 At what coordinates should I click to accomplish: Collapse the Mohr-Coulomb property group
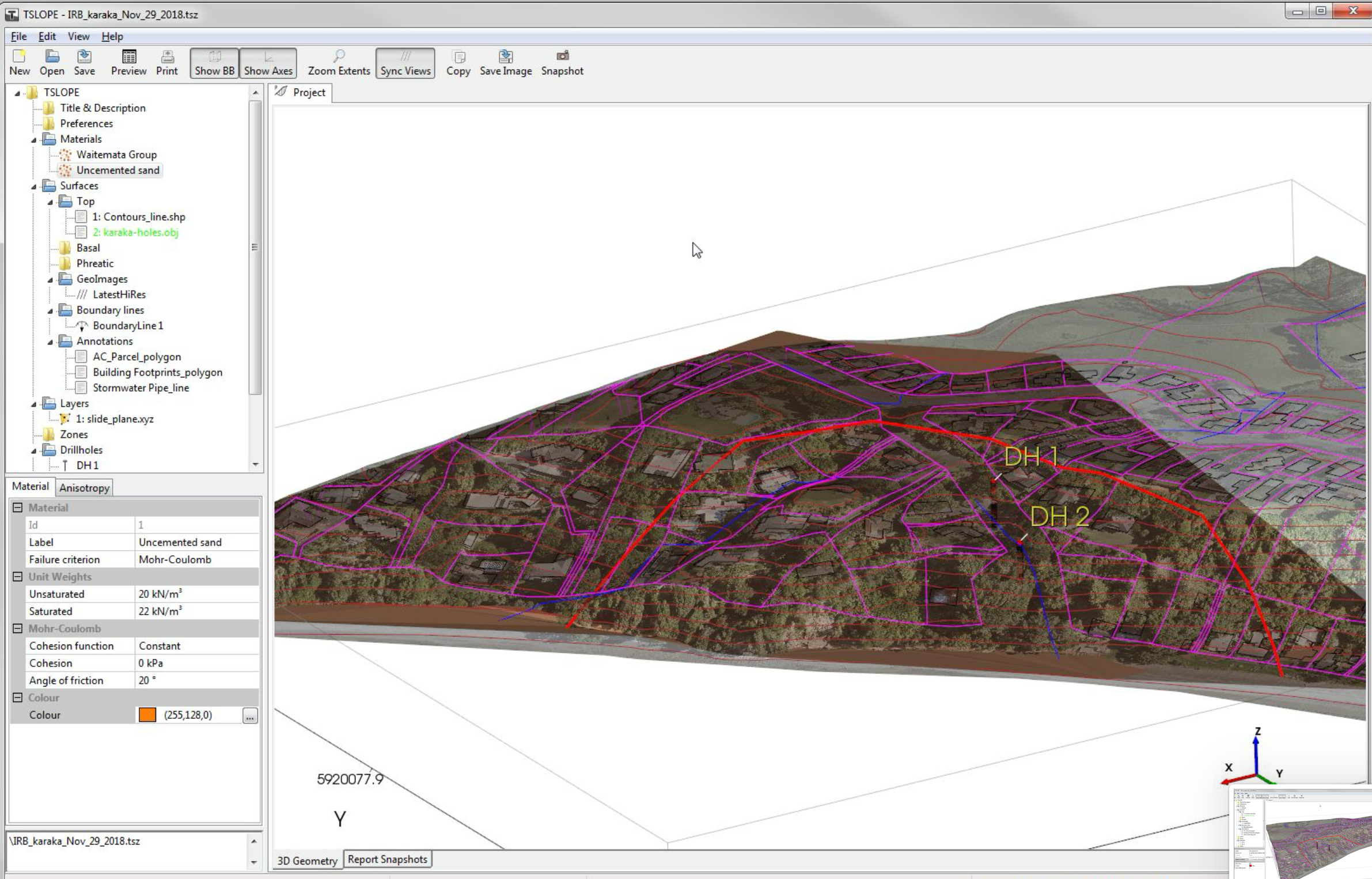(x=17, y=628)
